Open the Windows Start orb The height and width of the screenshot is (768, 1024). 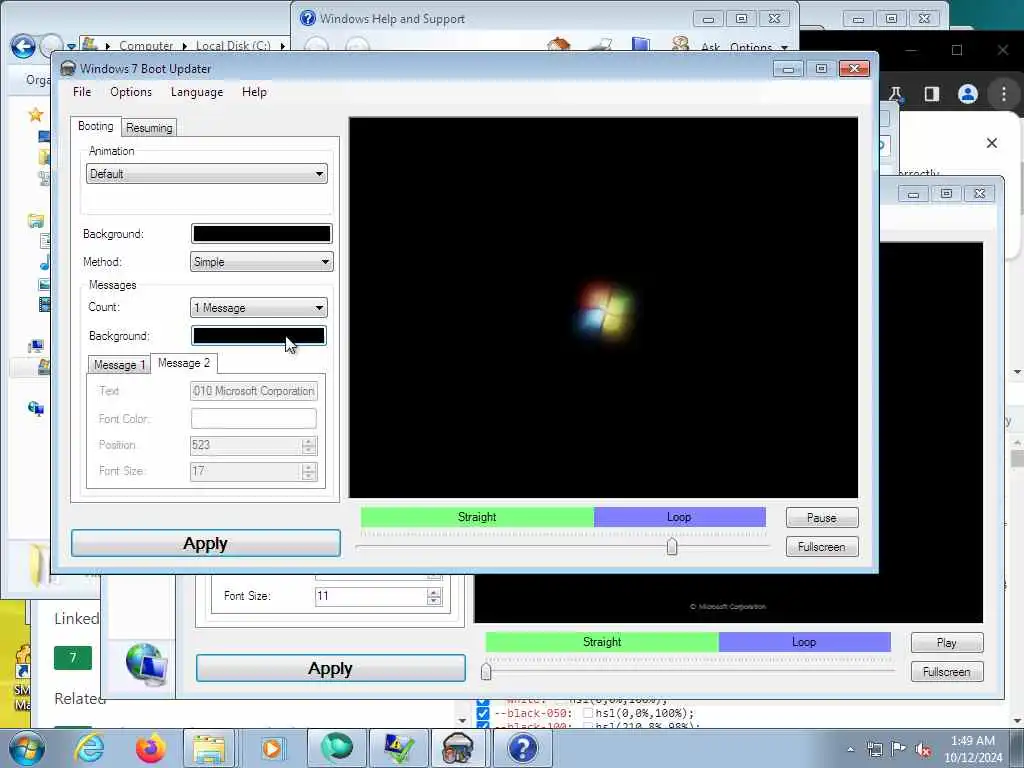(x=27, y=748)
